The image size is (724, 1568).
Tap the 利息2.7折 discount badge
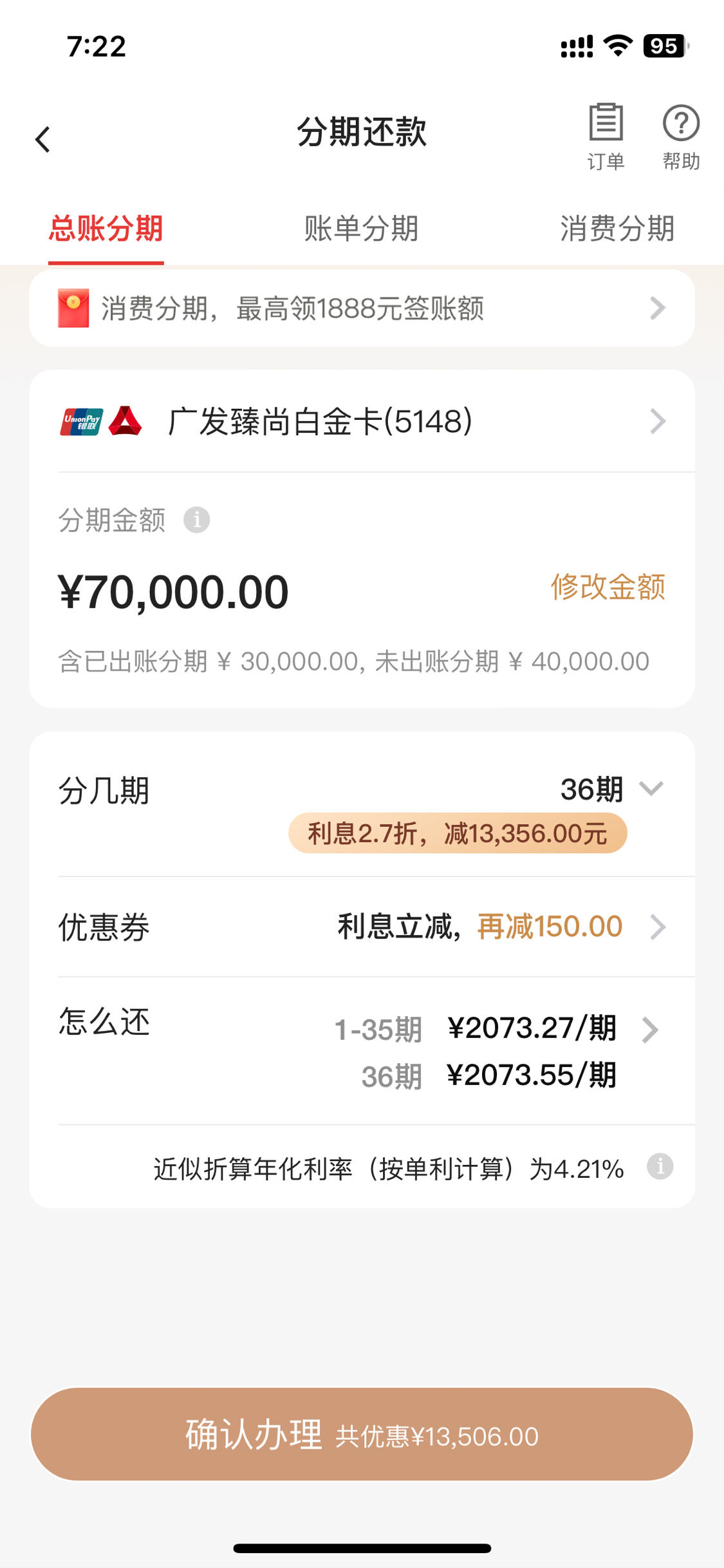pos(458,833)
